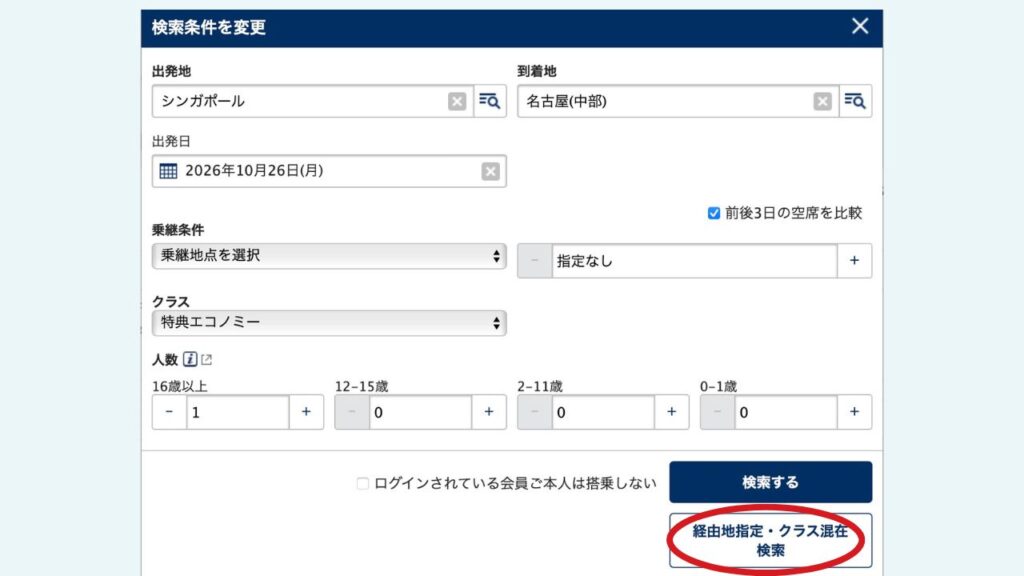Clear the departure date 2026年10月26日
This screenshot has width=1024, height=576.
(x=490, y=171)
